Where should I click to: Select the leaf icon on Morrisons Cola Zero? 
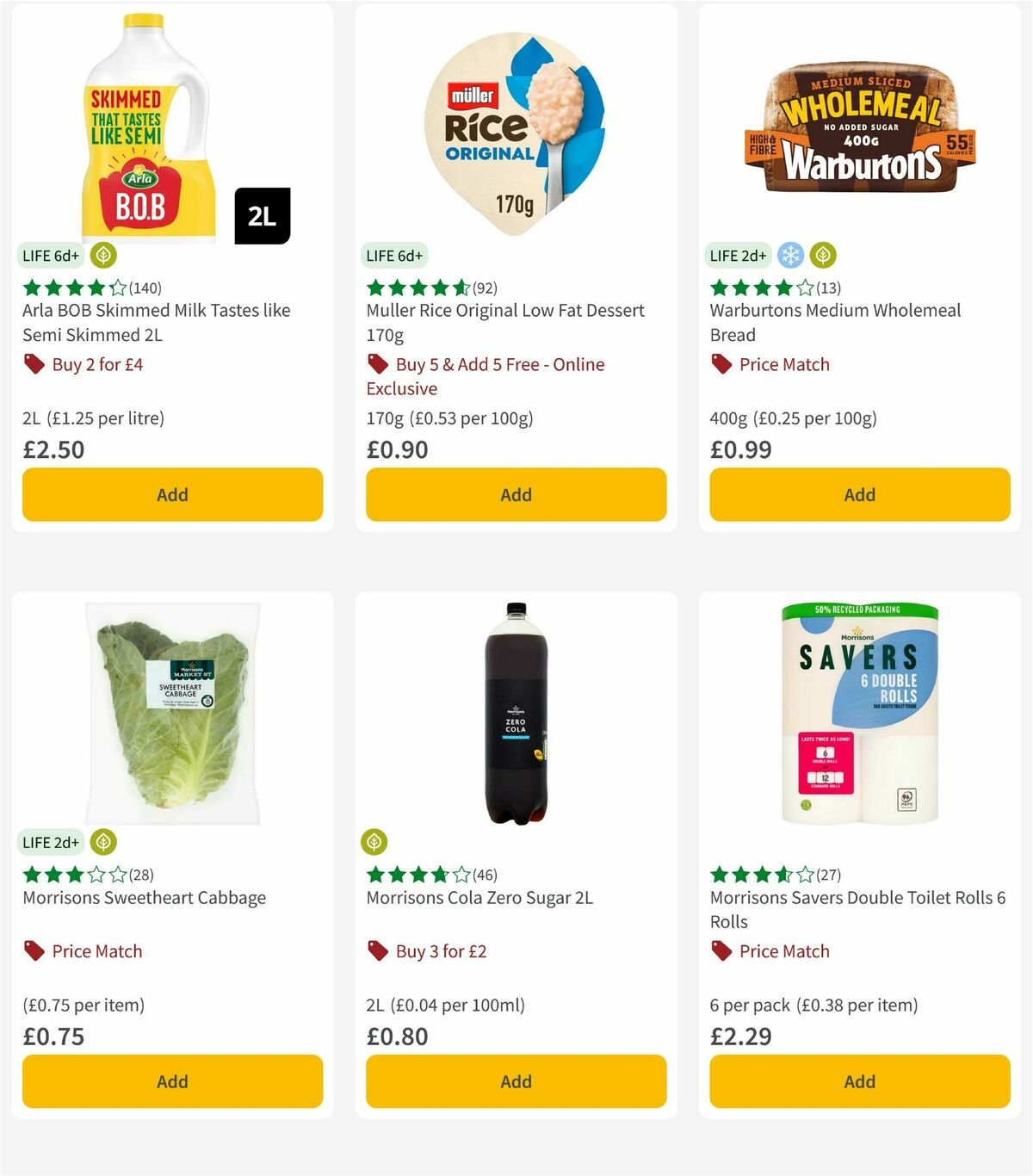point(375,842)
